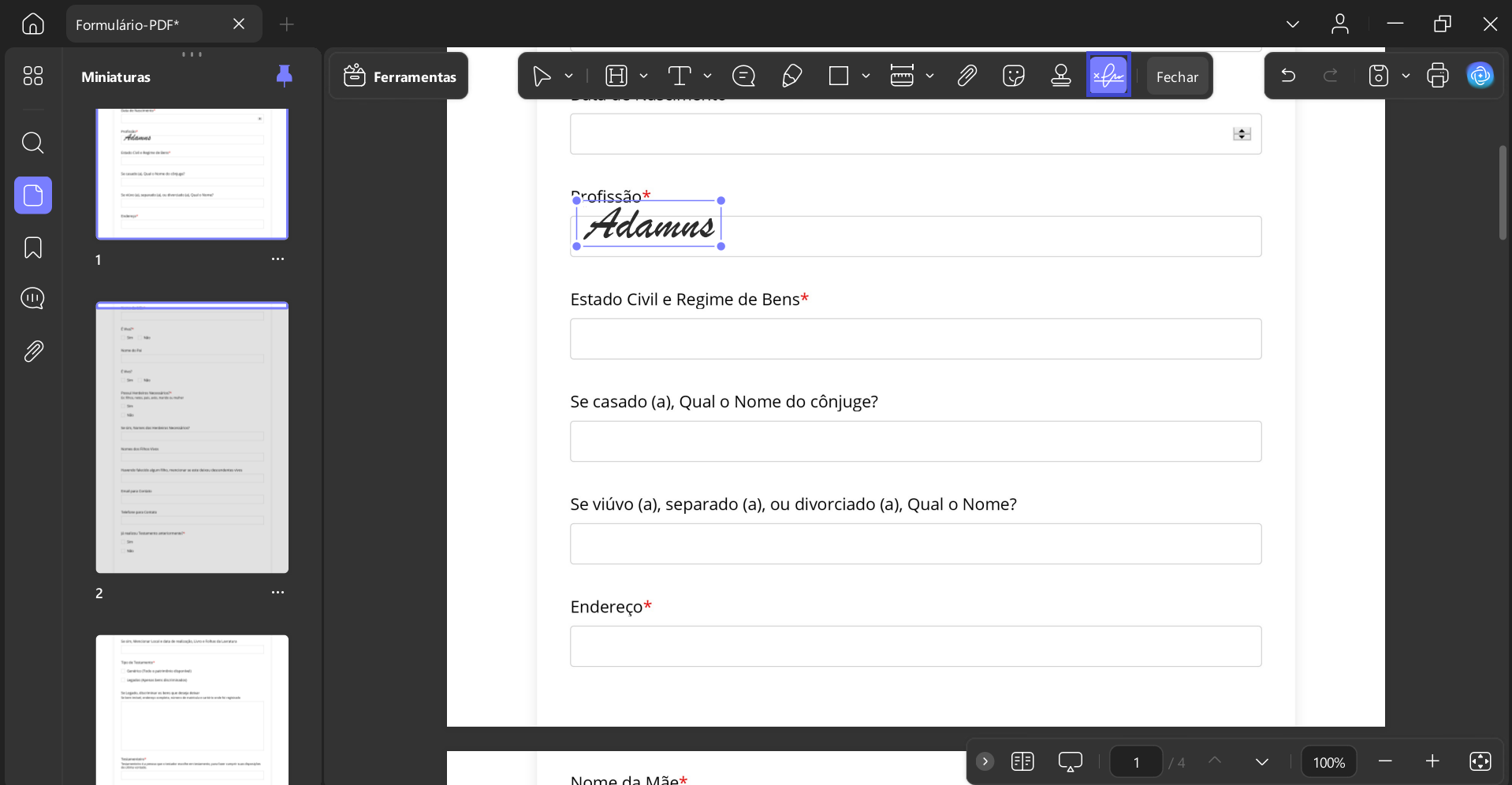Click the viúvo/divorciado name field
The image size is (1512, 785).
[916, 544]
